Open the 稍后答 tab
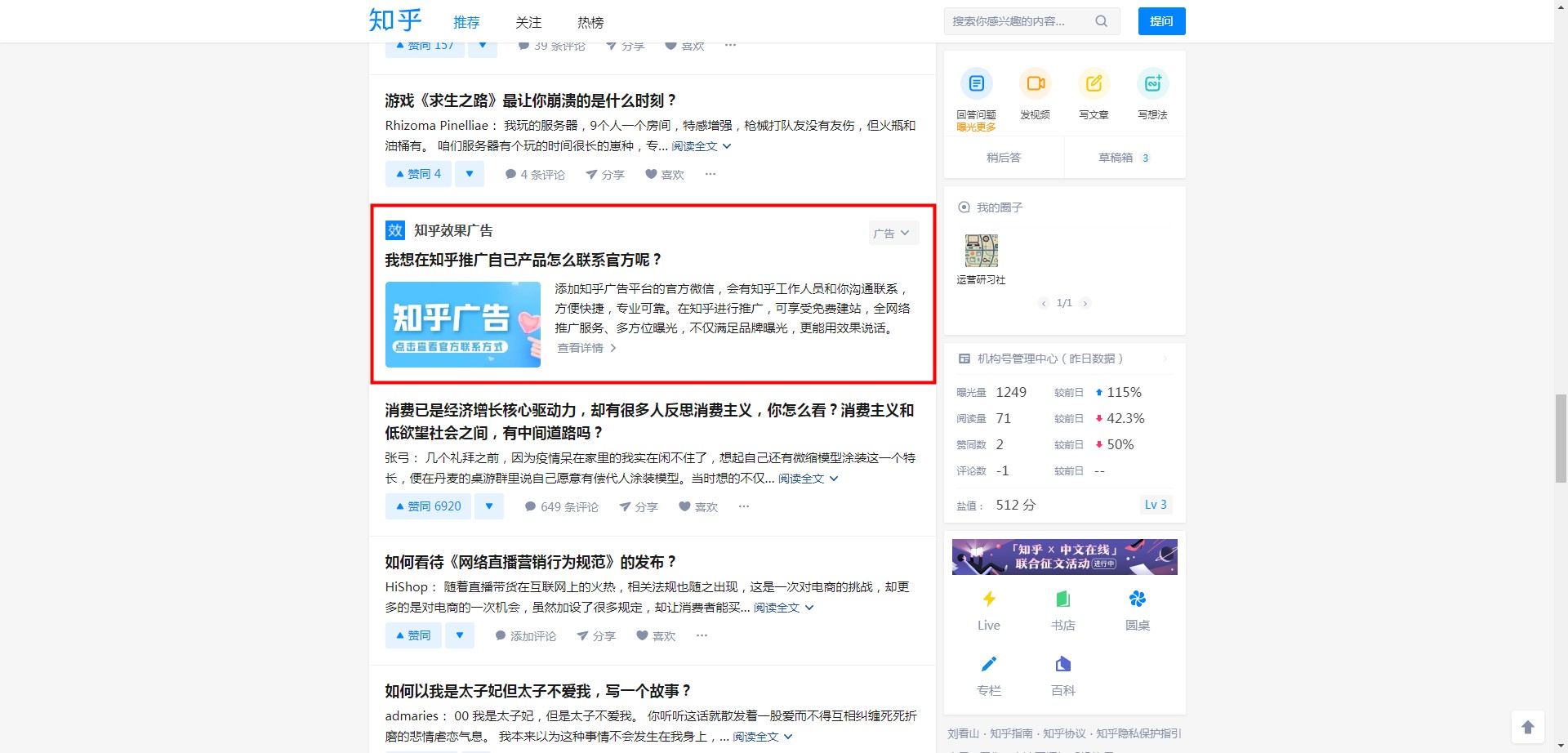The height and width of the screenshot is (753, 1568). point(1004,158)
